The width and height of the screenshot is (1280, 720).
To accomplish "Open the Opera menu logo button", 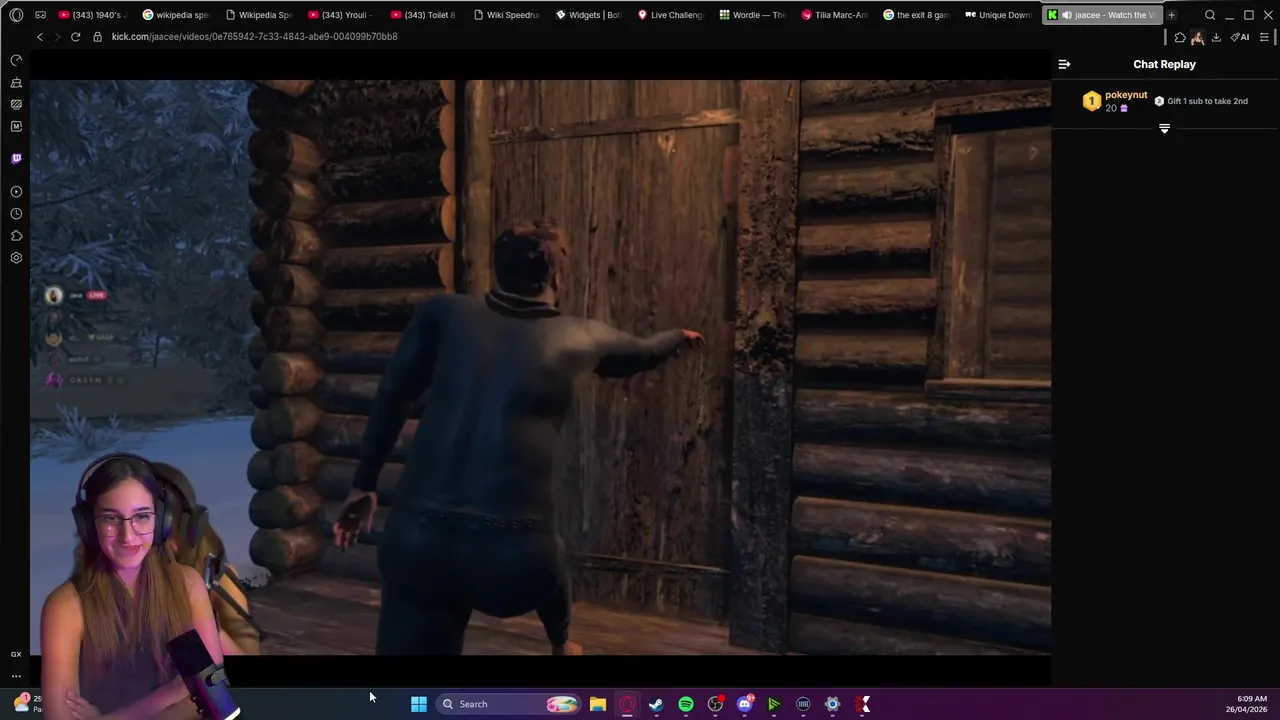I will pos(16,15).
